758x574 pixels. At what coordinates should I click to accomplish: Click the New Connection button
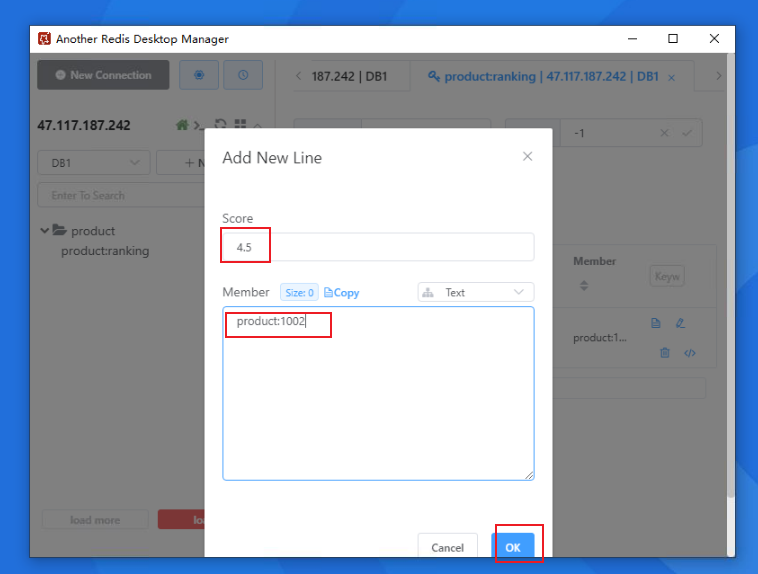(103, 75)
